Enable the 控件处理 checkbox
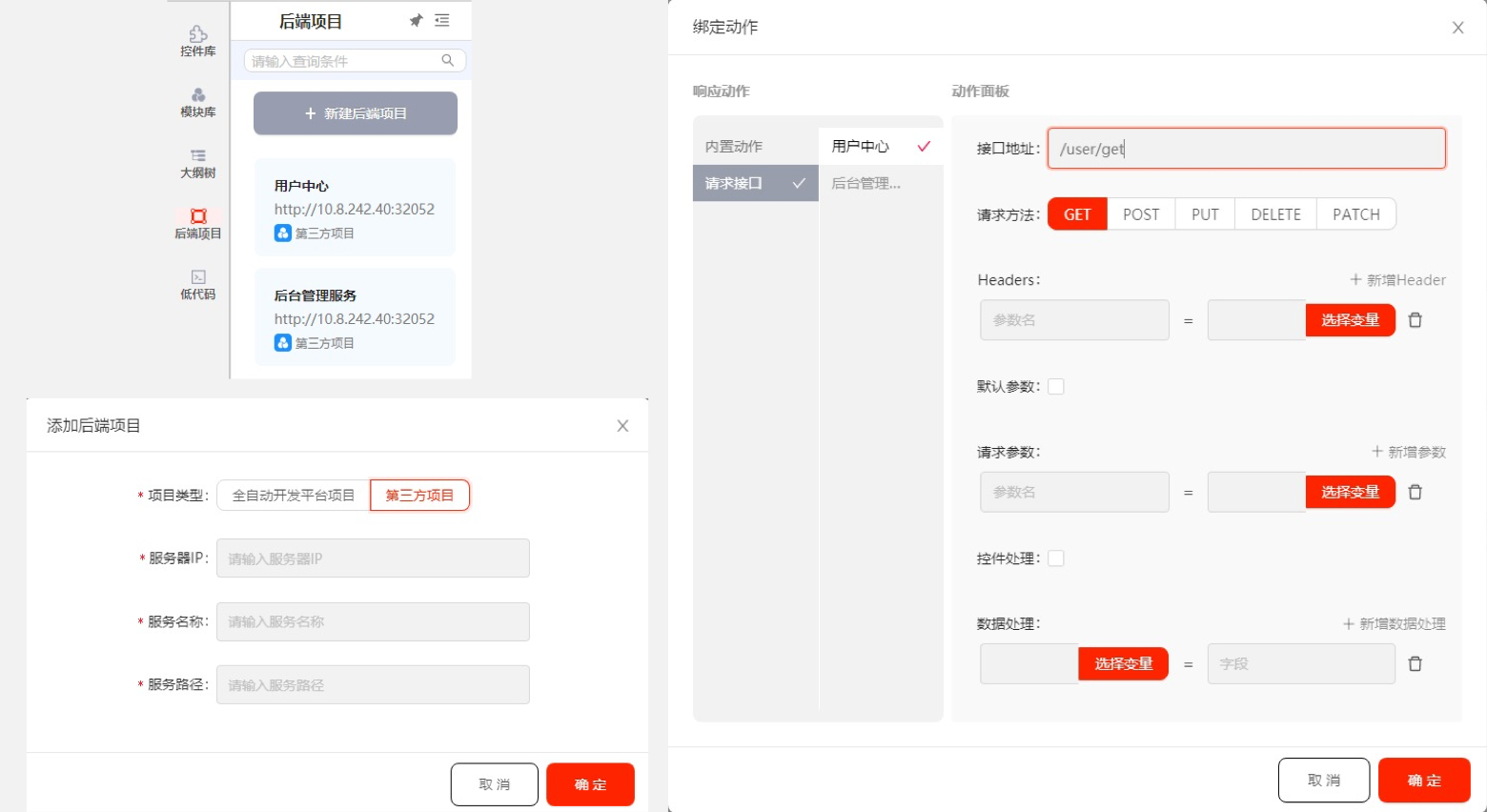1487x812 pixels. coord(1056,558)
